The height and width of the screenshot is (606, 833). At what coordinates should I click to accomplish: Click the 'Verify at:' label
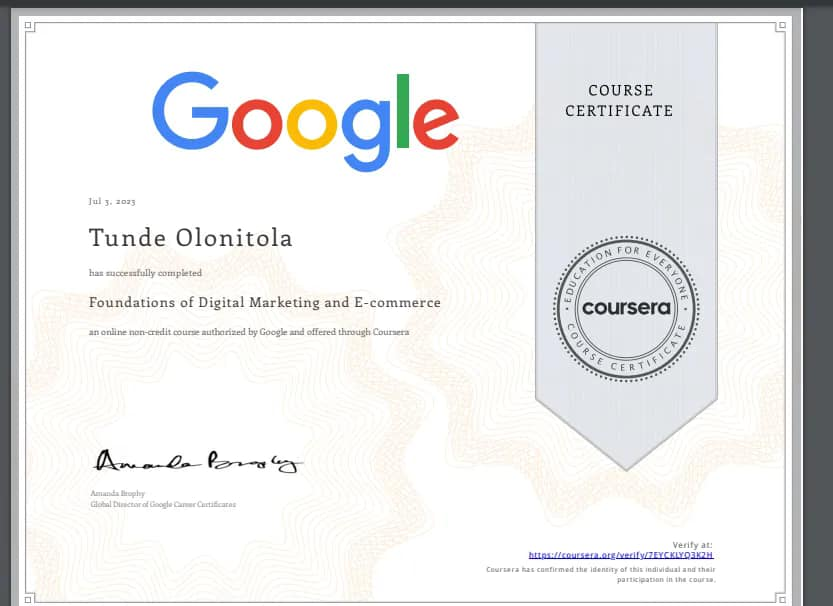click(x=692, y=545)
